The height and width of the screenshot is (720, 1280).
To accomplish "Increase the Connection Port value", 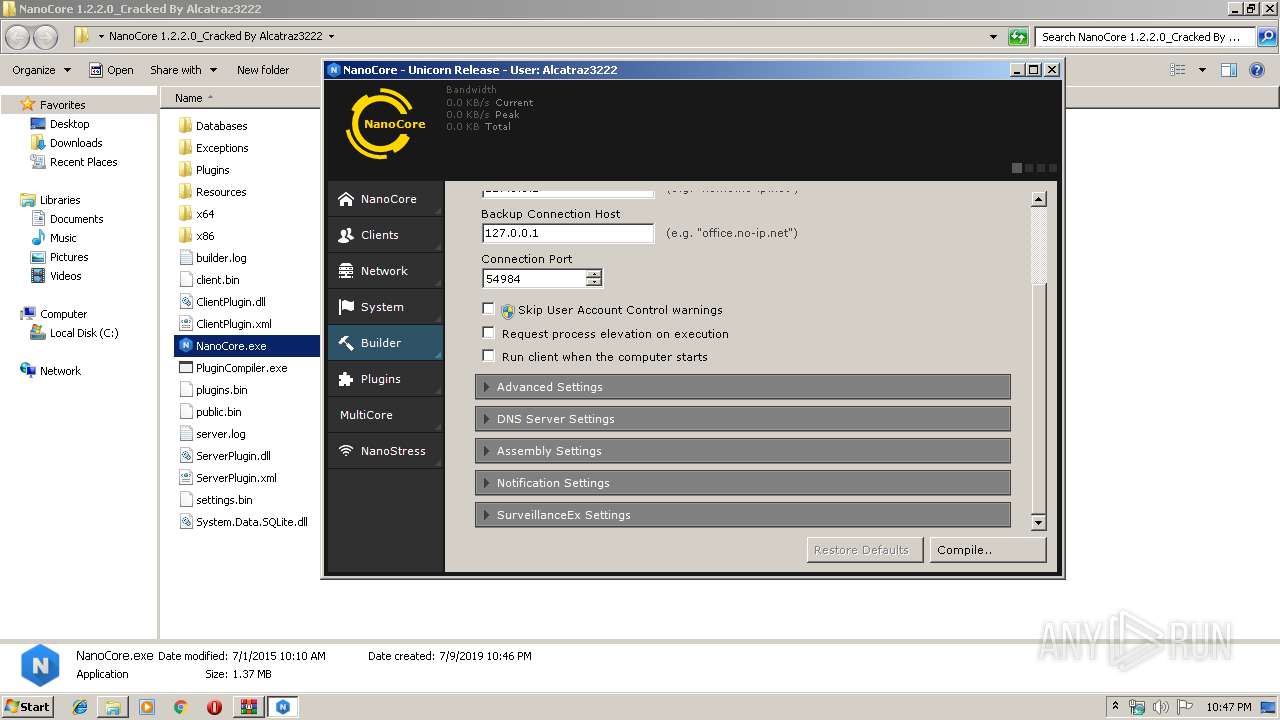I will pos(594,275).
